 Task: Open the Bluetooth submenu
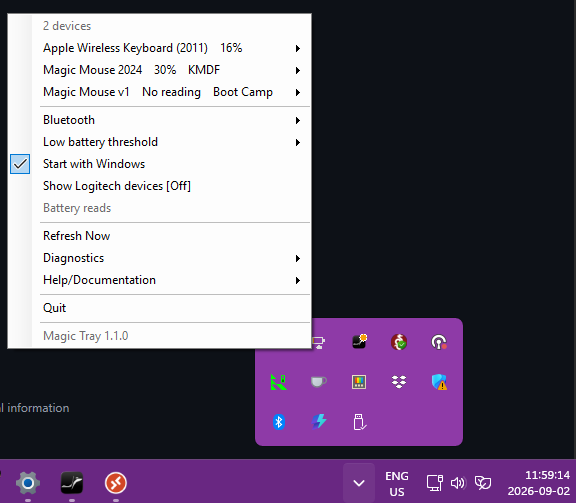pos(159,120)
